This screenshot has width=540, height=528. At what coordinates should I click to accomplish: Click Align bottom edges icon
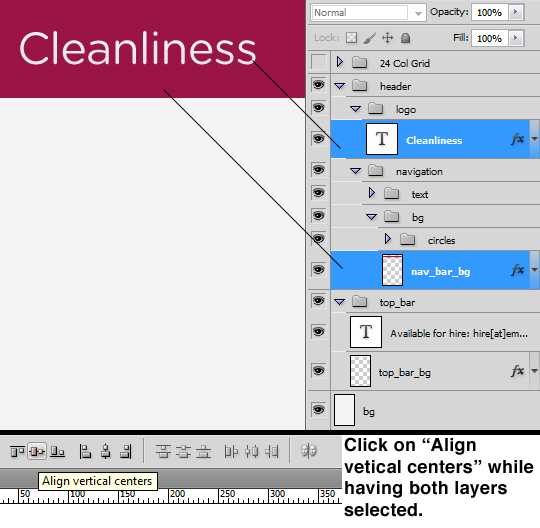pos(58,451)
